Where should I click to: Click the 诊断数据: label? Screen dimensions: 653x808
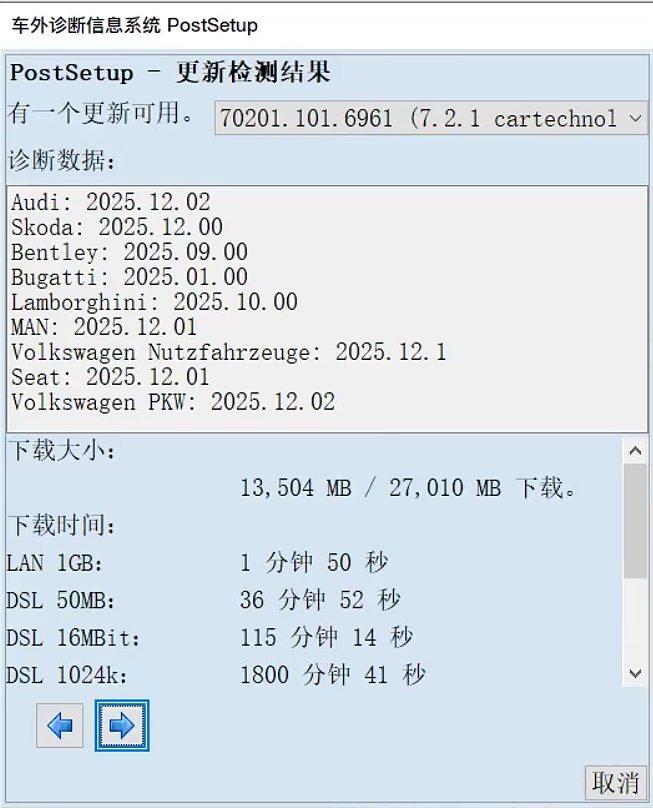point(62,160)
